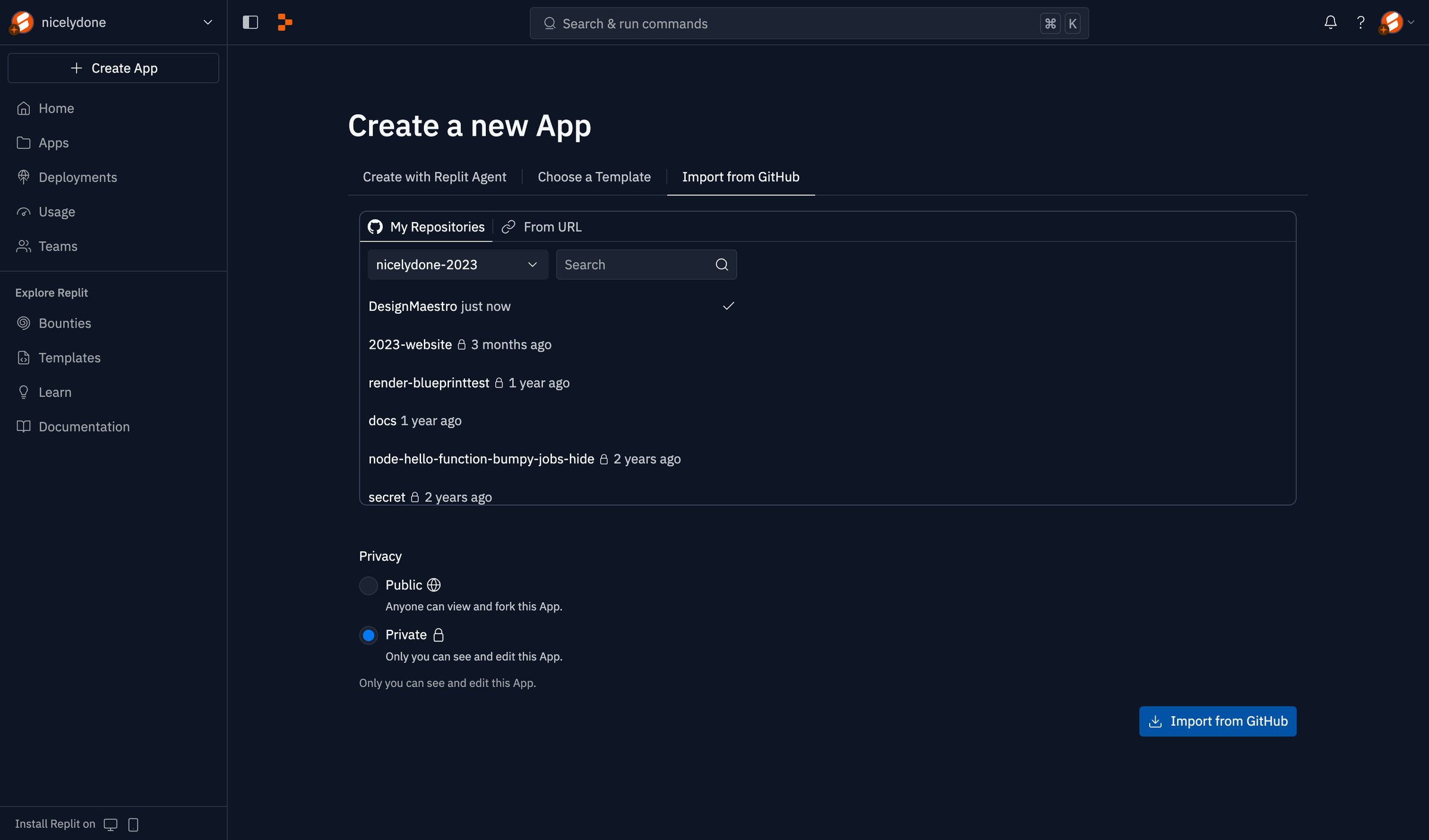Open Bounties in sidebar
This screenshot has width=1429, height=840.
(113, 323)
